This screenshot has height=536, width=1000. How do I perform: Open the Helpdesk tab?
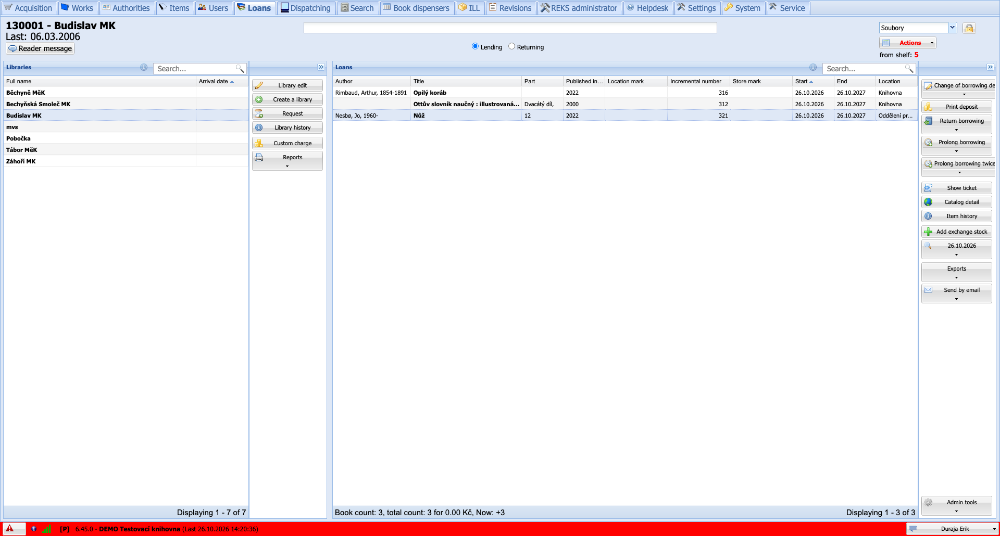coord(647,8)
